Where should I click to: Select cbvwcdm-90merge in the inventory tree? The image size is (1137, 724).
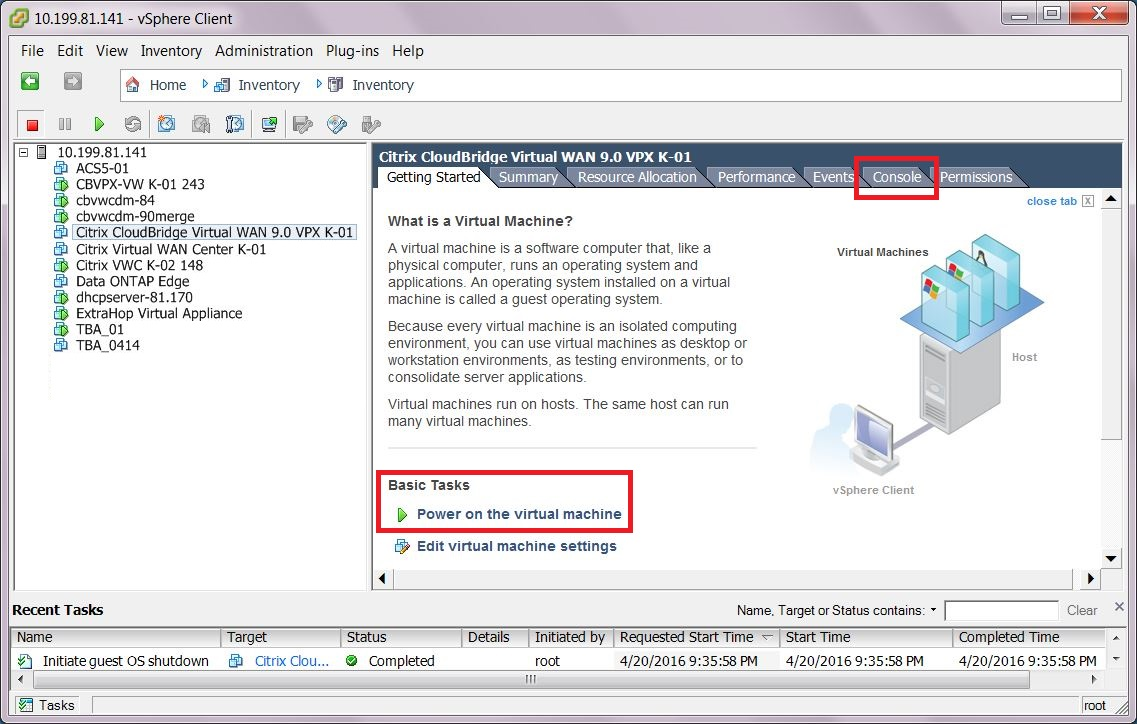[x=136, y=216]
